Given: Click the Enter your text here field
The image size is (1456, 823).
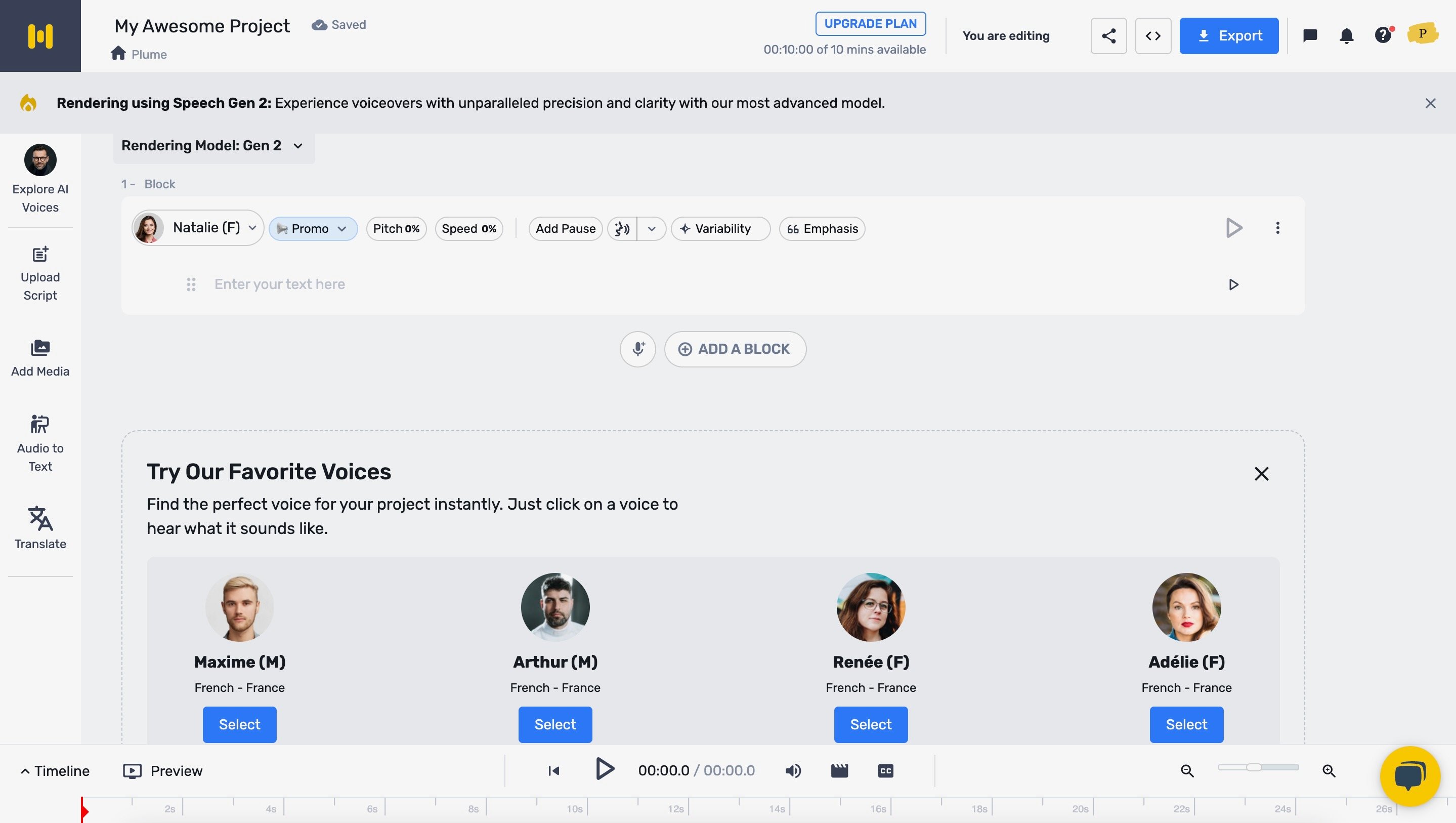Looking at the screenshot, I should tap(712, 284).
